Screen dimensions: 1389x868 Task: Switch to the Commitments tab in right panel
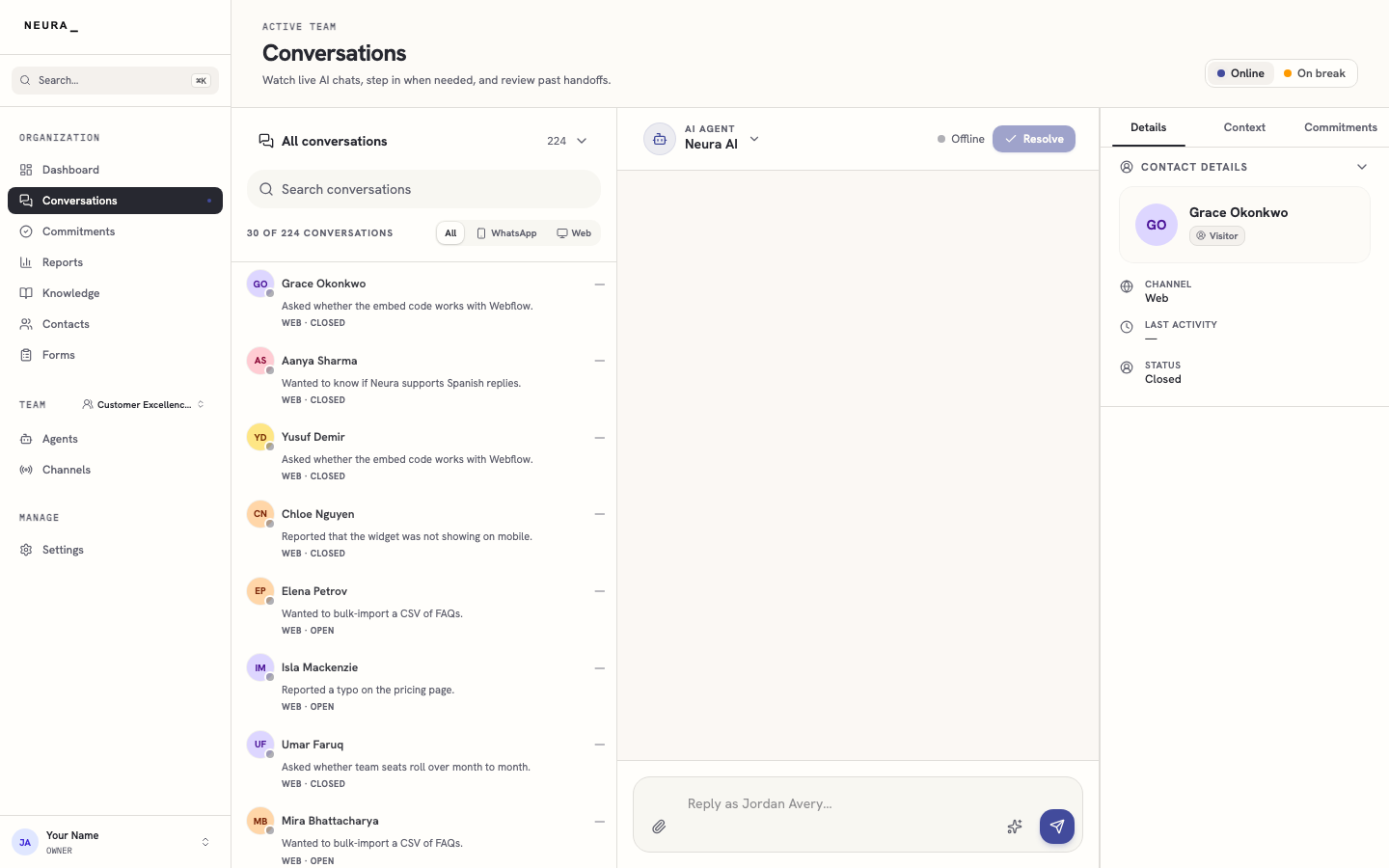1341,127
